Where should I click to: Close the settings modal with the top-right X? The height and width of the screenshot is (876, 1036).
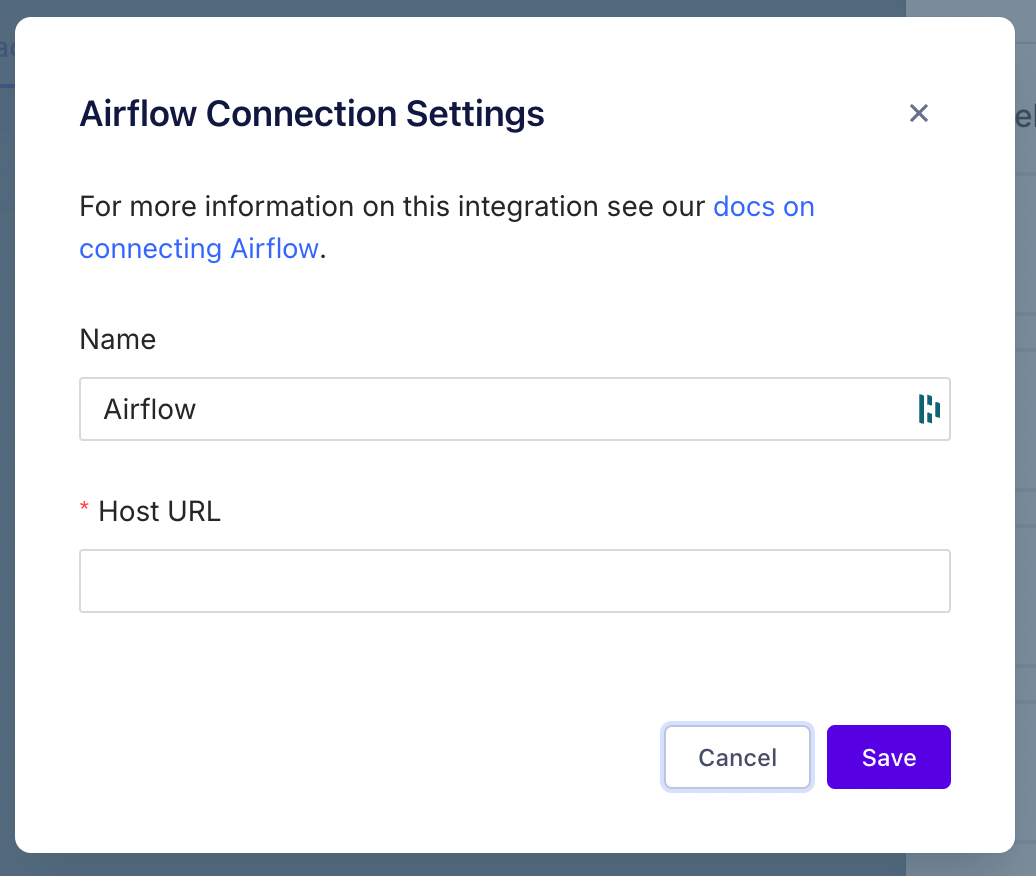click(x=919, y=113)
